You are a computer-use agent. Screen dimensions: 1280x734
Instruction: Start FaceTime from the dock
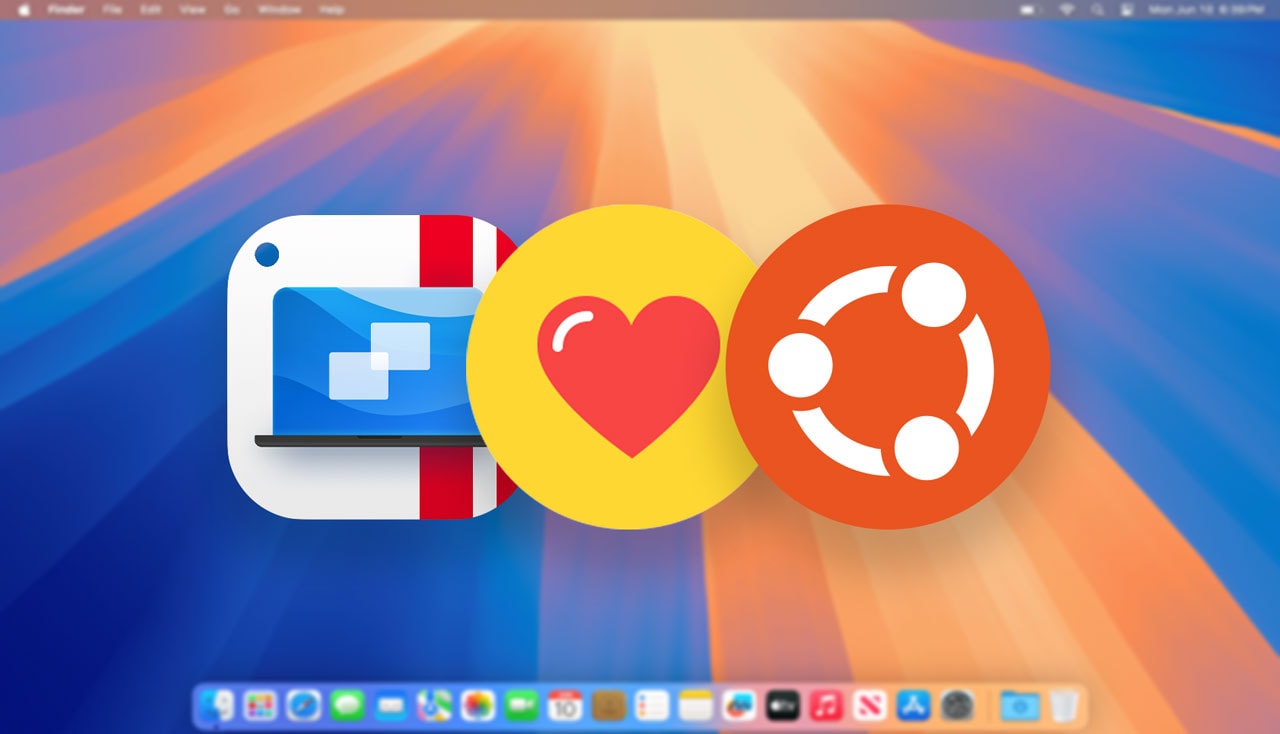click(x=521, y=706)
